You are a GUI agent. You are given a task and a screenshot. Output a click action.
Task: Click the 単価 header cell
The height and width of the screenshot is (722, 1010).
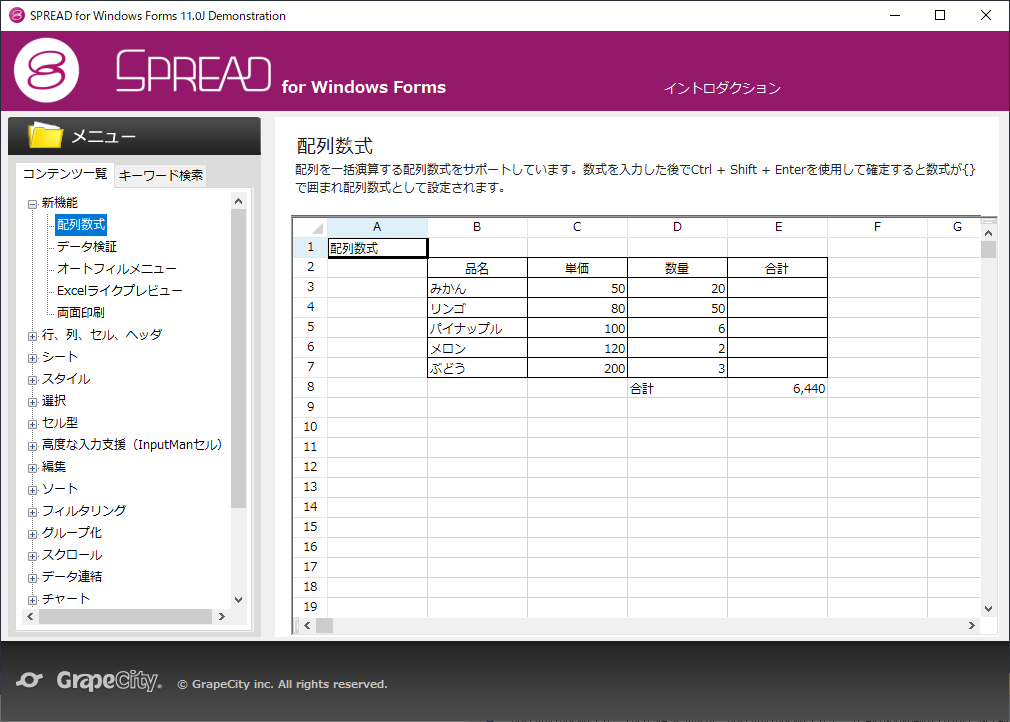tap(577, 268)
